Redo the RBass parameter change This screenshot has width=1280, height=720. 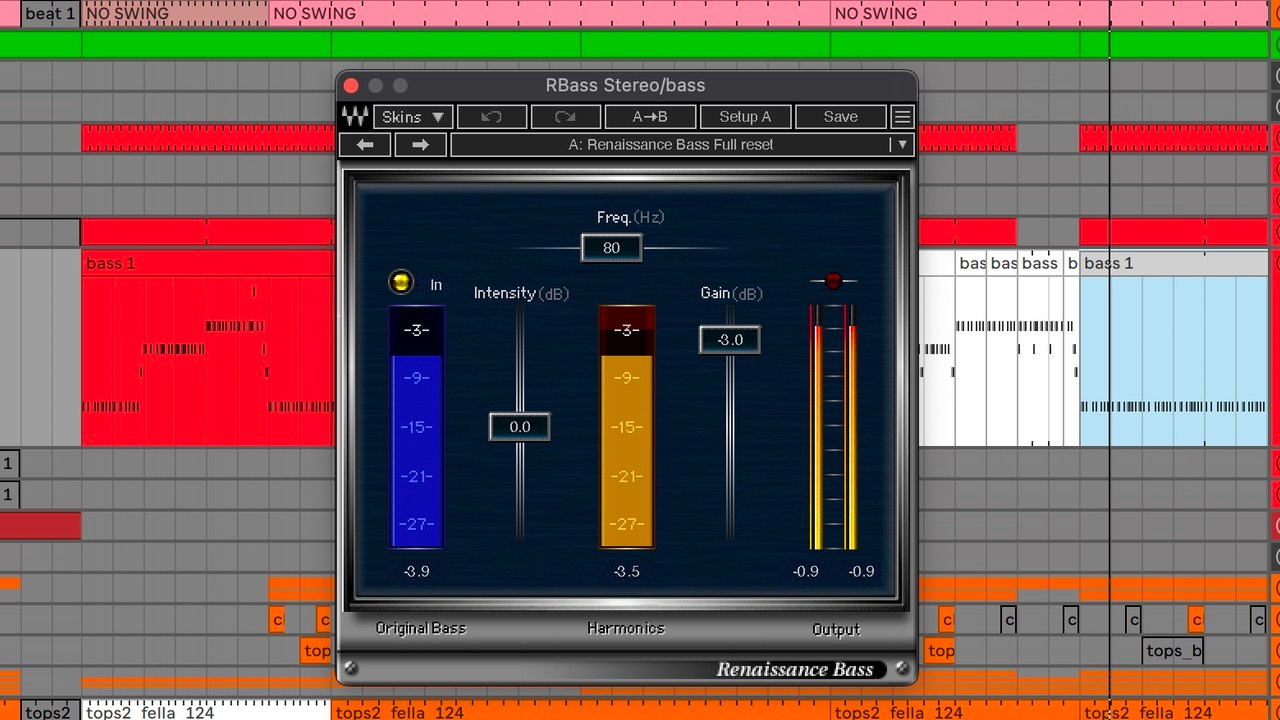coord(565,117)
